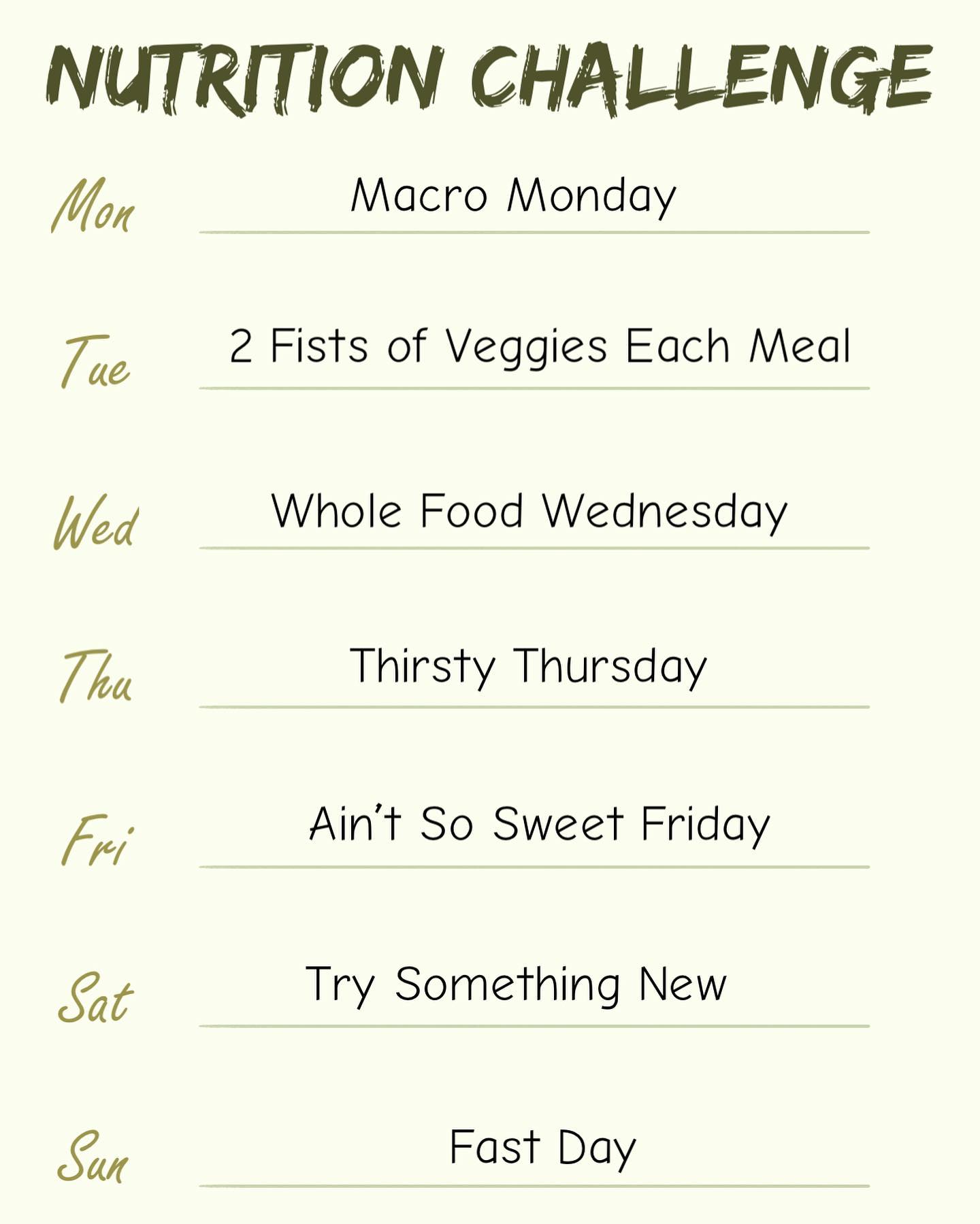Click the underline beneath Whole Food Wednesday
This screenshot has width=980, height=1224.
tap(534, 548)
